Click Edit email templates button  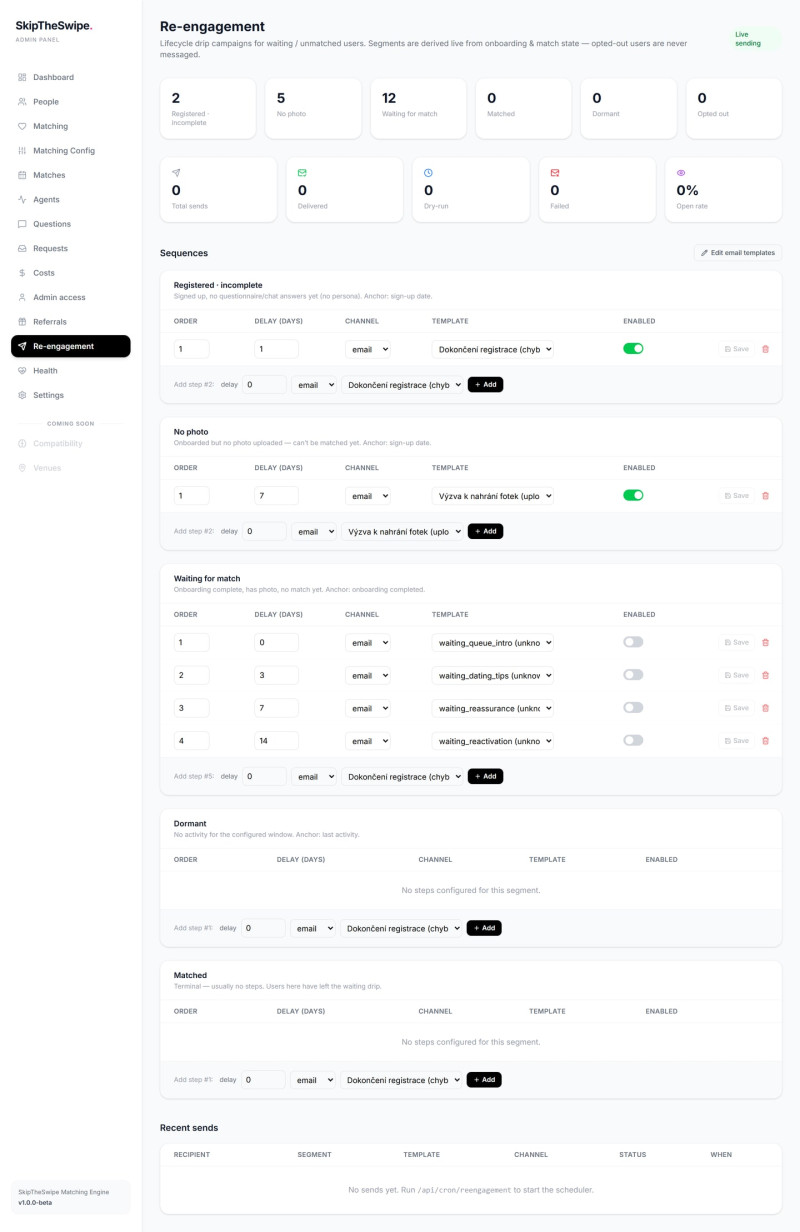point(738,253)
